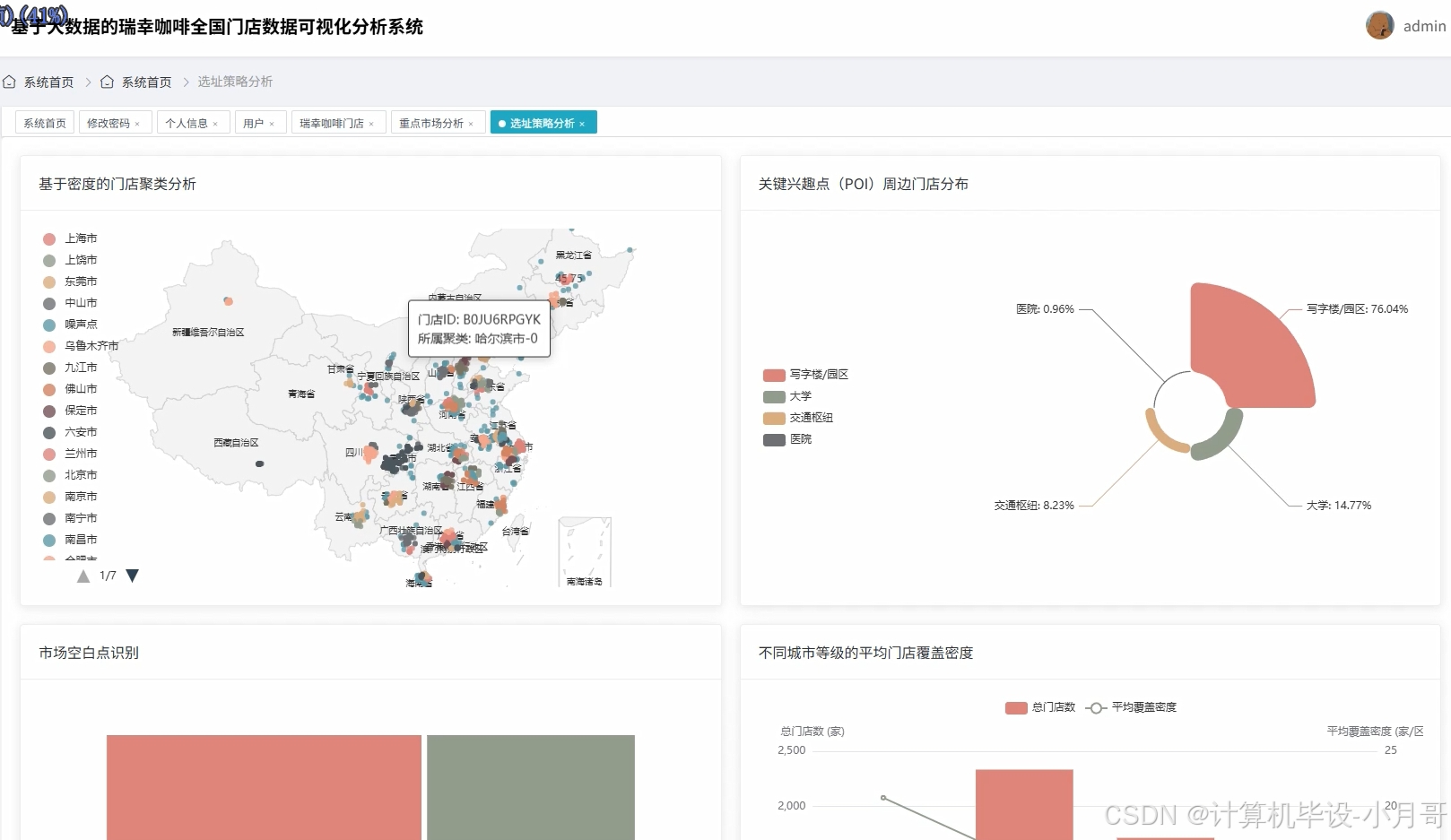1451x840 pixels.
Task: Toggle 东莞市 legend entry on map
Action: tap(70, 281)
